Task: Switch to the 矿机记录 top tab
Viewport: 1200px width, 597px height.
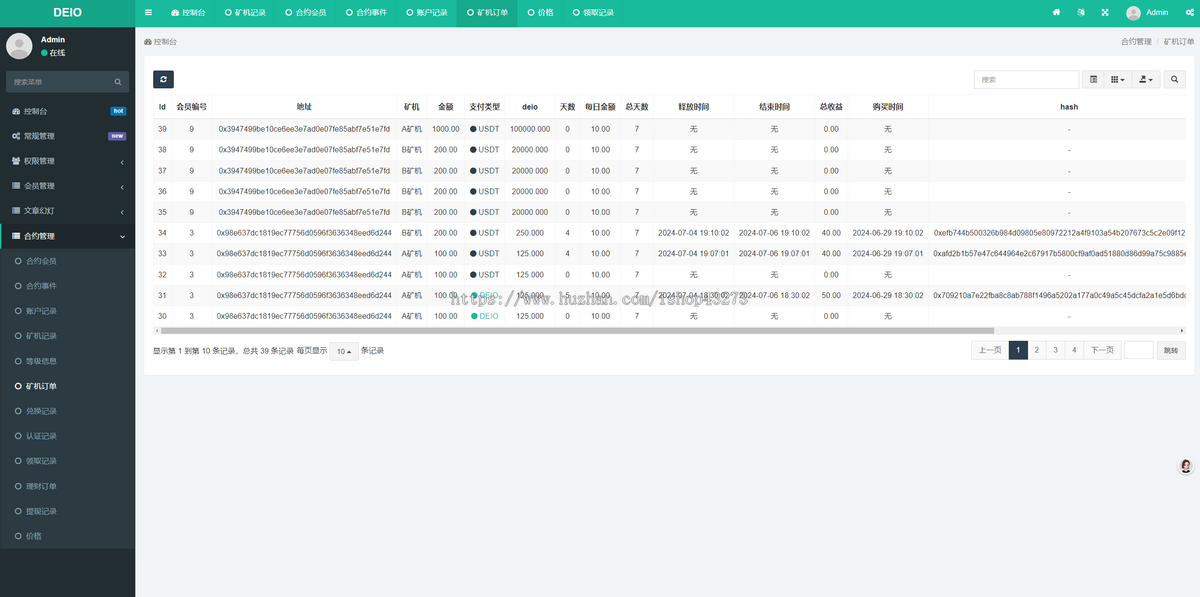Action: [x=244, y=13]
